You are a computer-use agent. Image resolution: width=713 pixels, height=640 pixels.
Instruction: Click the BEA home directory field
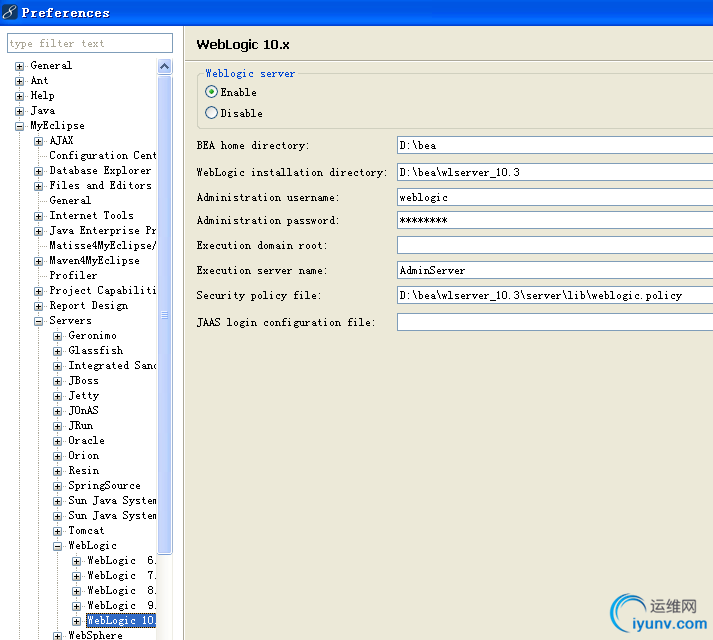click(555, 146)
